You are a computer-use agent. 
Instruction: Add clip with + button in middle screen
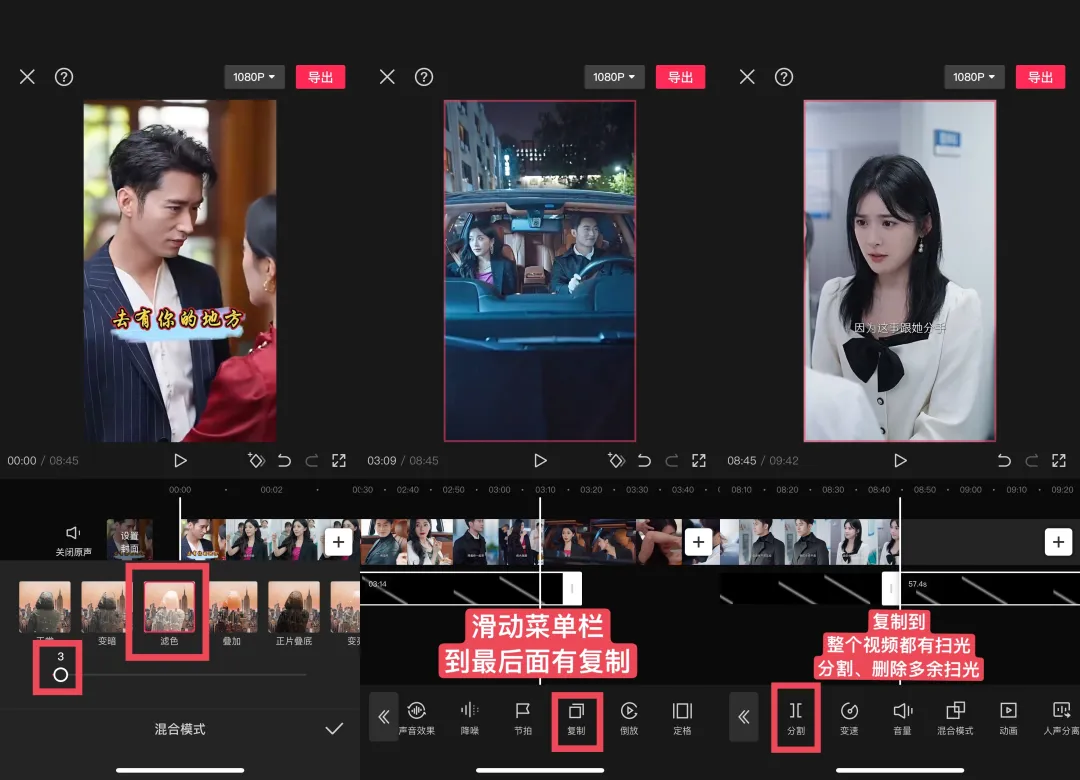click(x=698, y=542)
